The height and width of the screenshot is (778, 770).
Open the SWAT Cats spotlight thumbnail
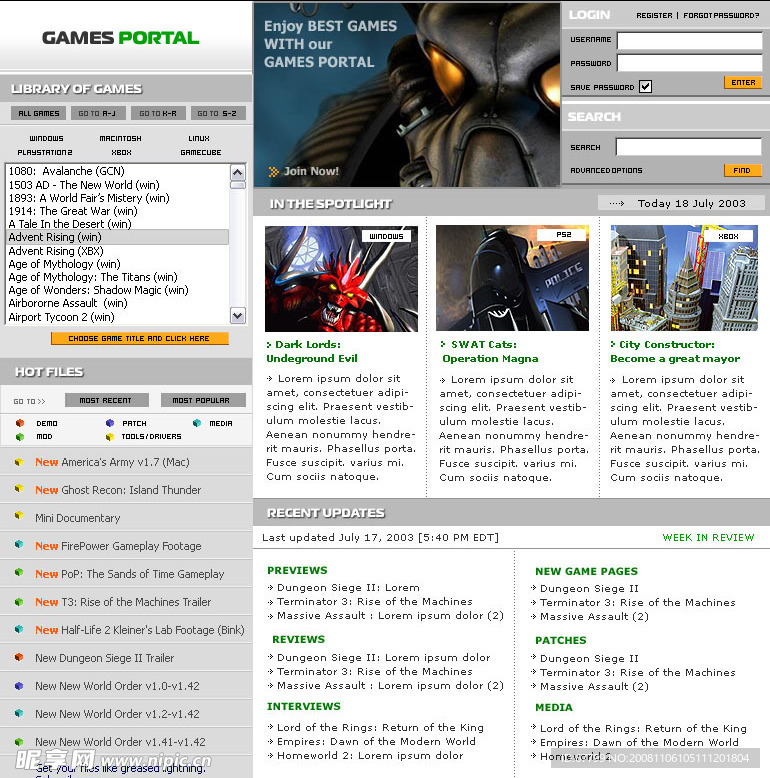(x=512, y=278)
